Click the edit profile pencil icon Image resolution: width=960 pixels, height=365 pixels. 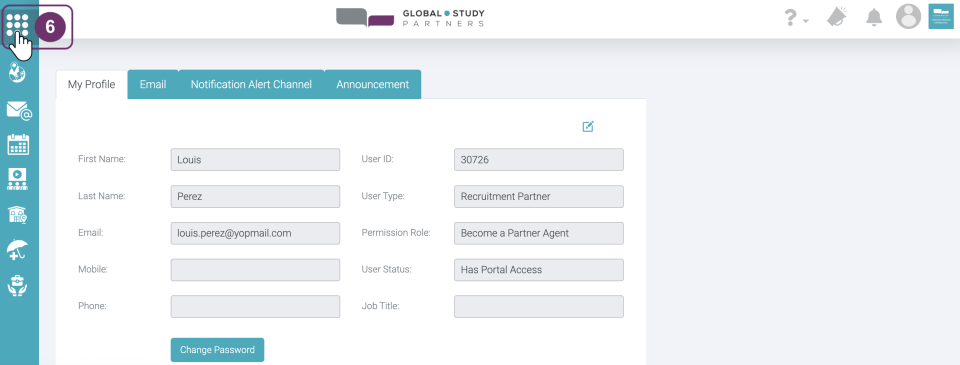588,127
